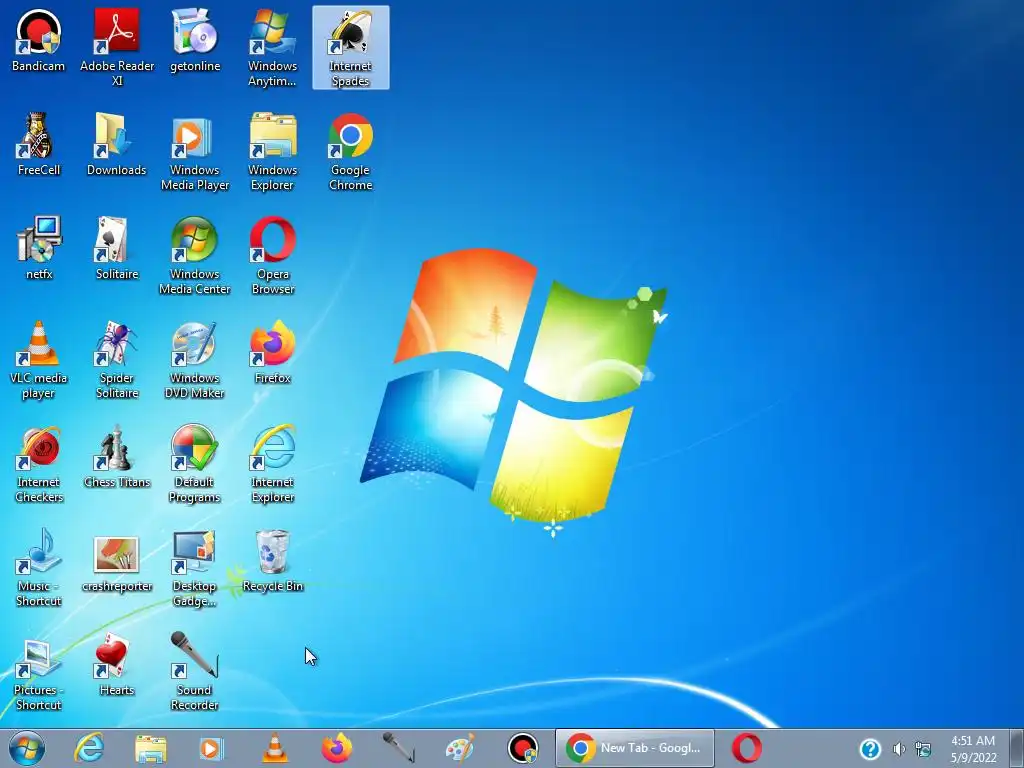Image resolution: width=1024 pixels, height=768 pixels.
Task: Select the VLC media player desktop shortcut
Action: click(x=39, y=359)
